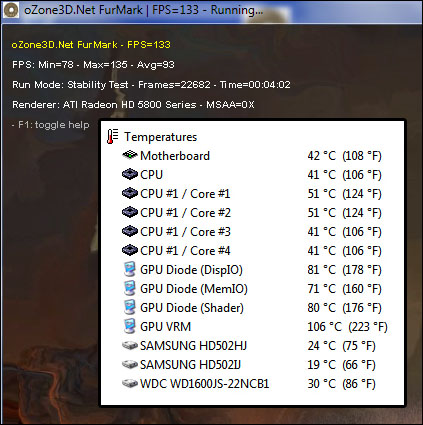Click the Temperatures section header
Image resolution: width=423 pixels, height=425 pixels.
(x=160, y=137)
